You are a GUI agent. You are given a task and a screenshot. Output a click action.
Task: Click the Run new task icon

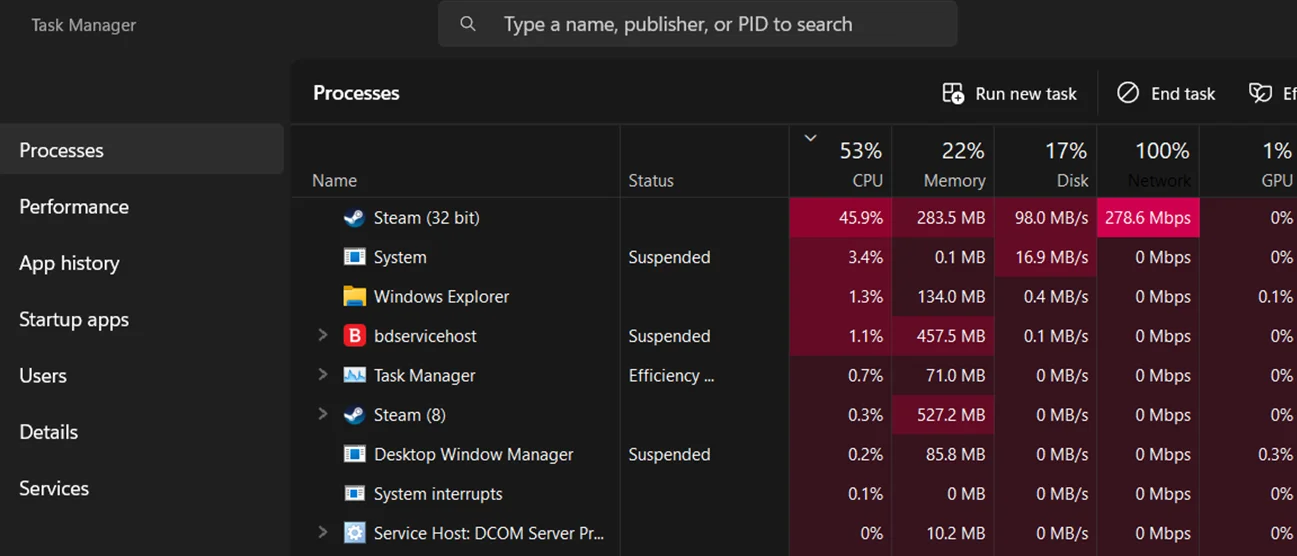(x=953, y=93)
